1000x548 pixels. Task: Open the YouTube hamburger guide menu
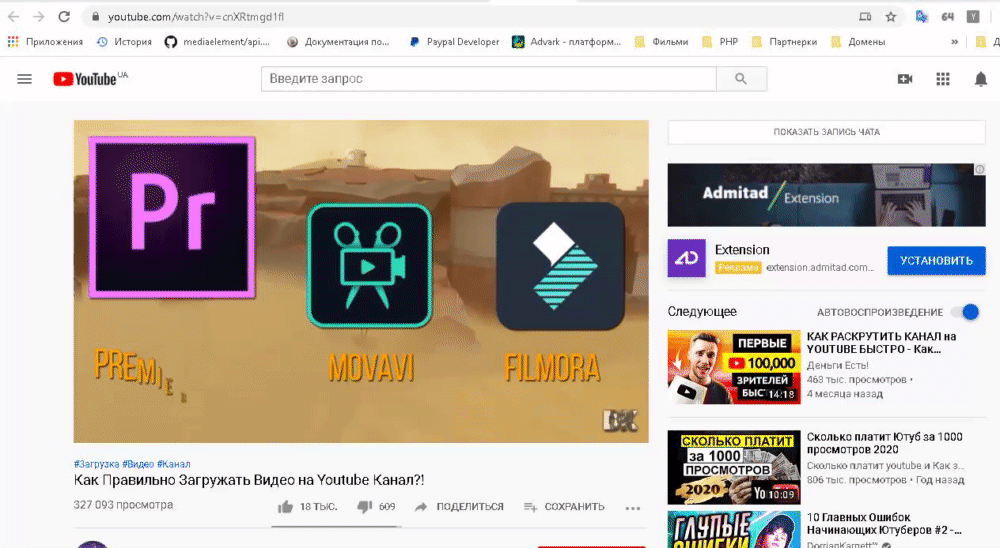point(24,79)
